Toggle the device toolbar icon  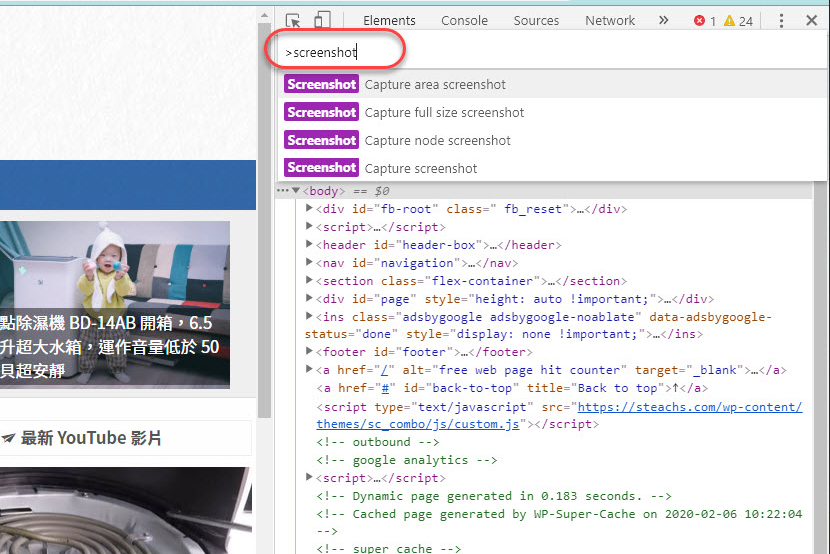(x=322, y=20)
